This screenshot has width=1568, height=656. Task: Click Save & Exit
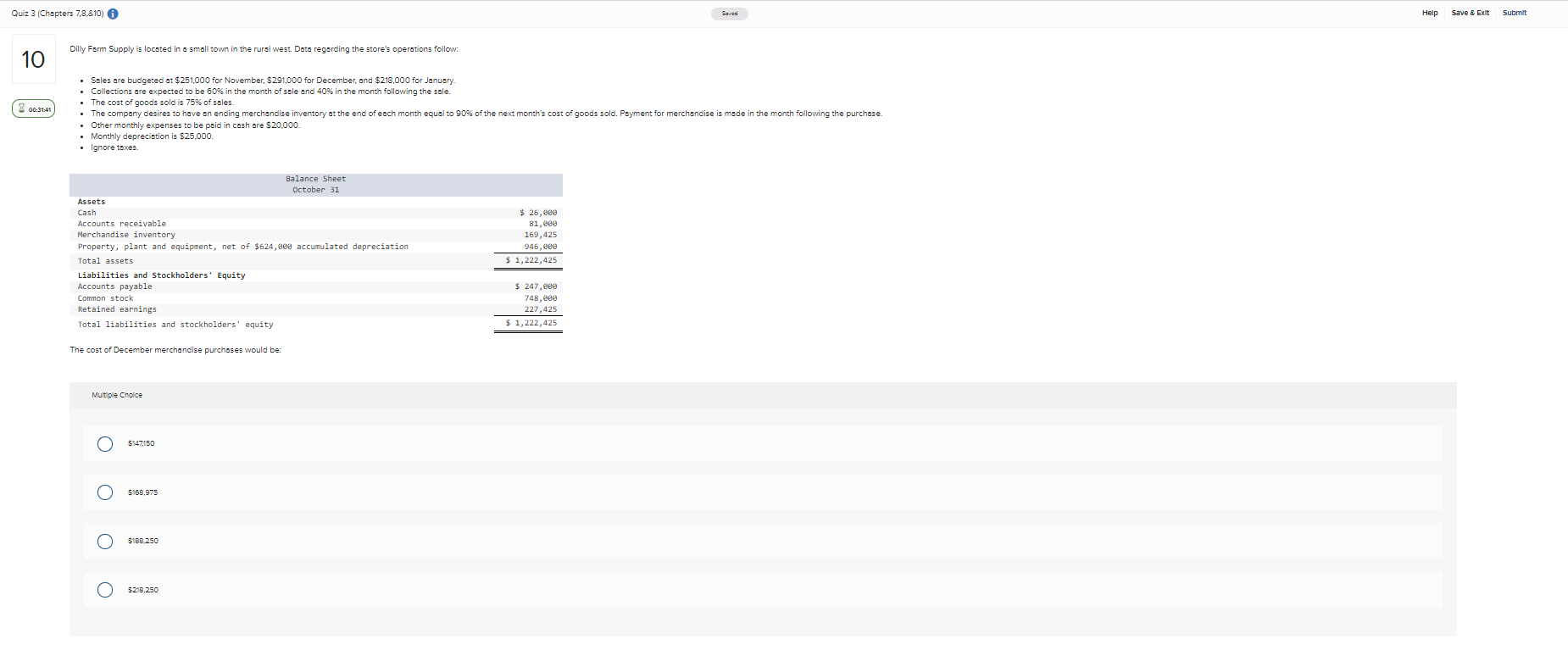pos(1470,13)
